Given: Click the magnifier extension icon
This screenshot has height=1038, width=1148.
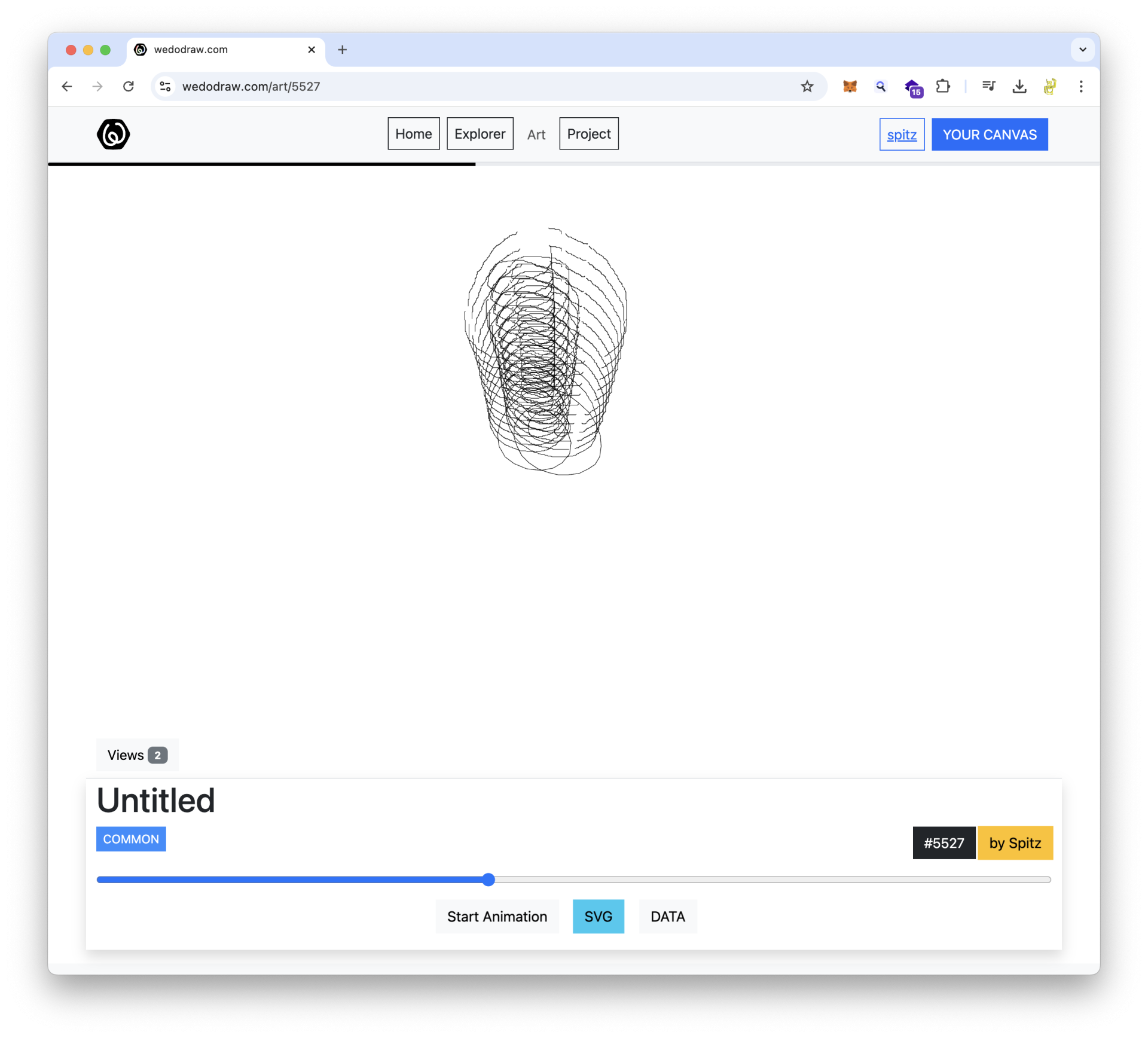Looking at the screenshot, I should point(881,87).
